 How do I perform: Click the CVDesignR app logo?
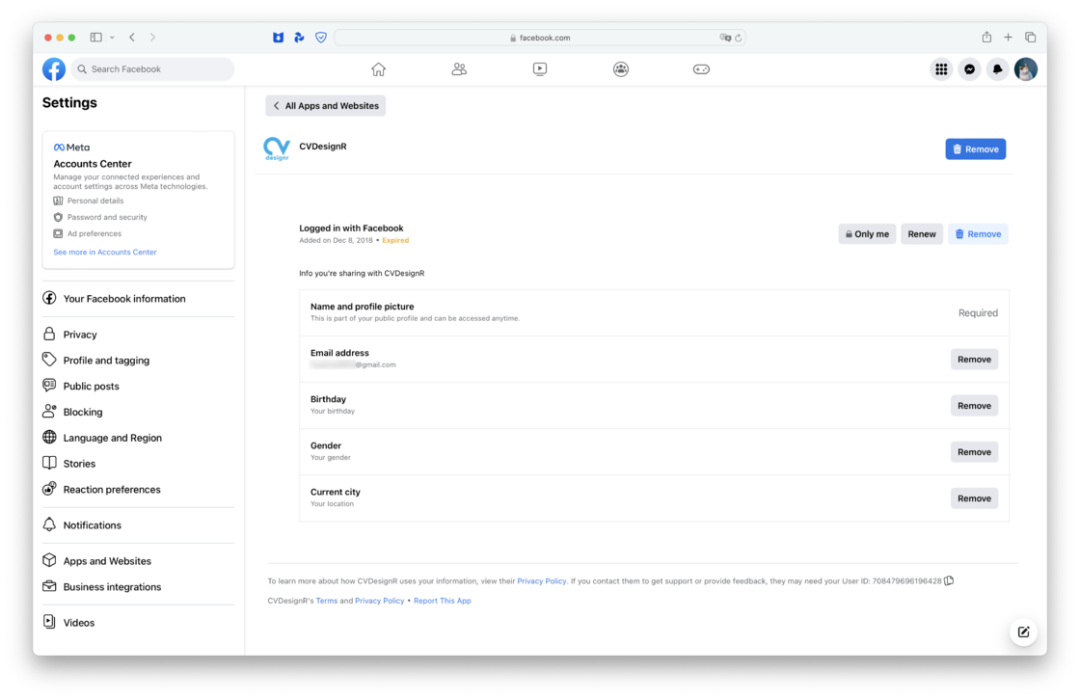[277, 148]
